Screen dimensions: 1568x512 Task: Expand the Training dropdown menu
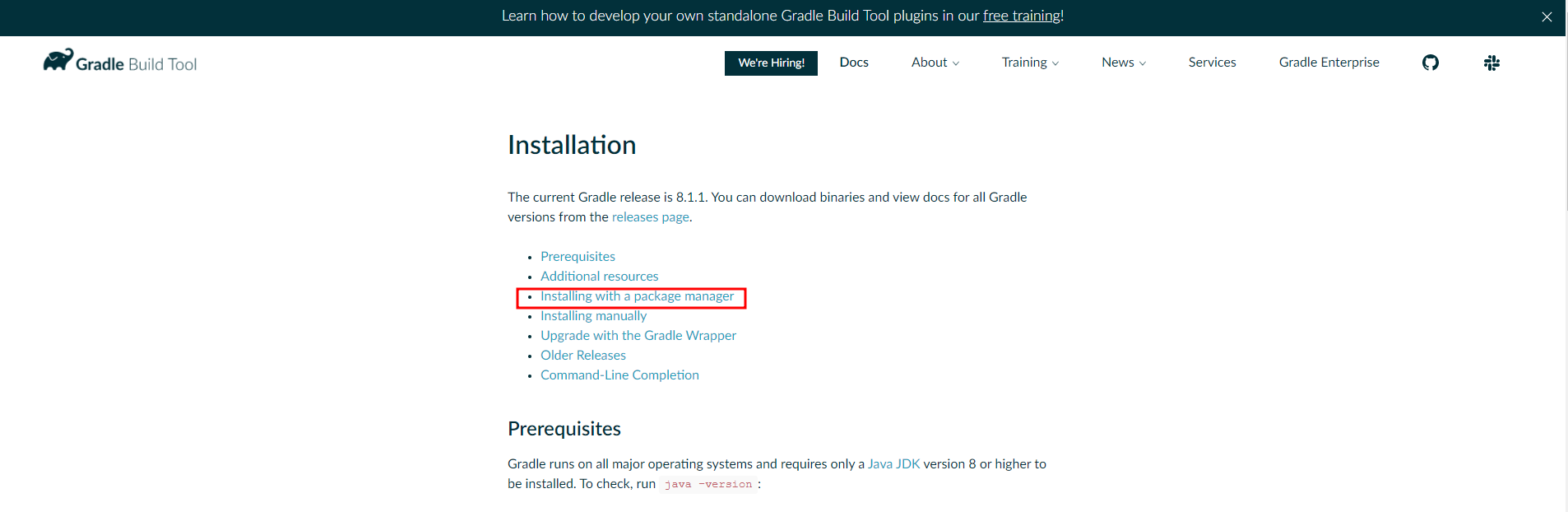tap(1030, 63)
